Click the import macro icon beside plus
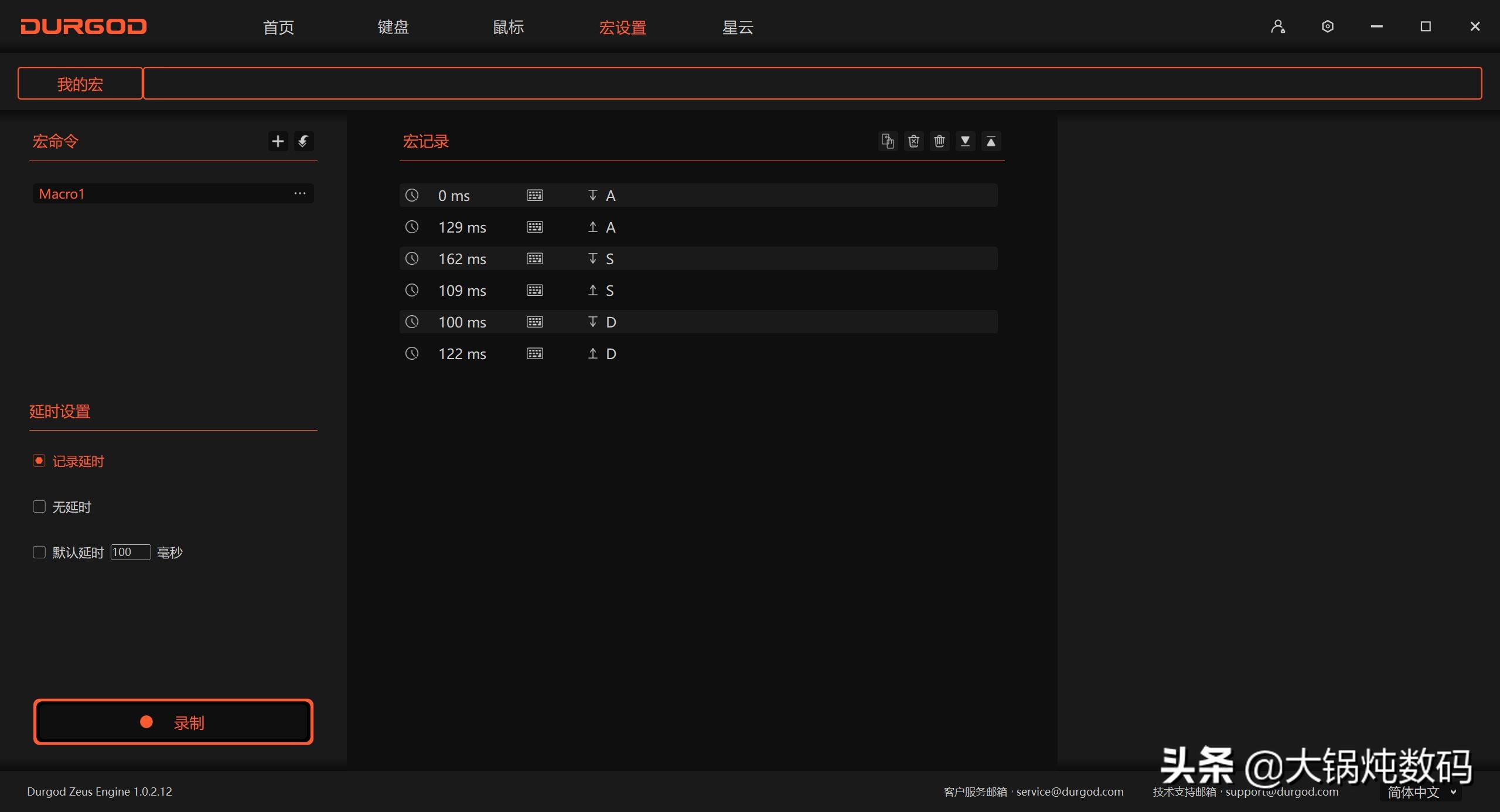The image size is (1500, 812). click(304, 141)
